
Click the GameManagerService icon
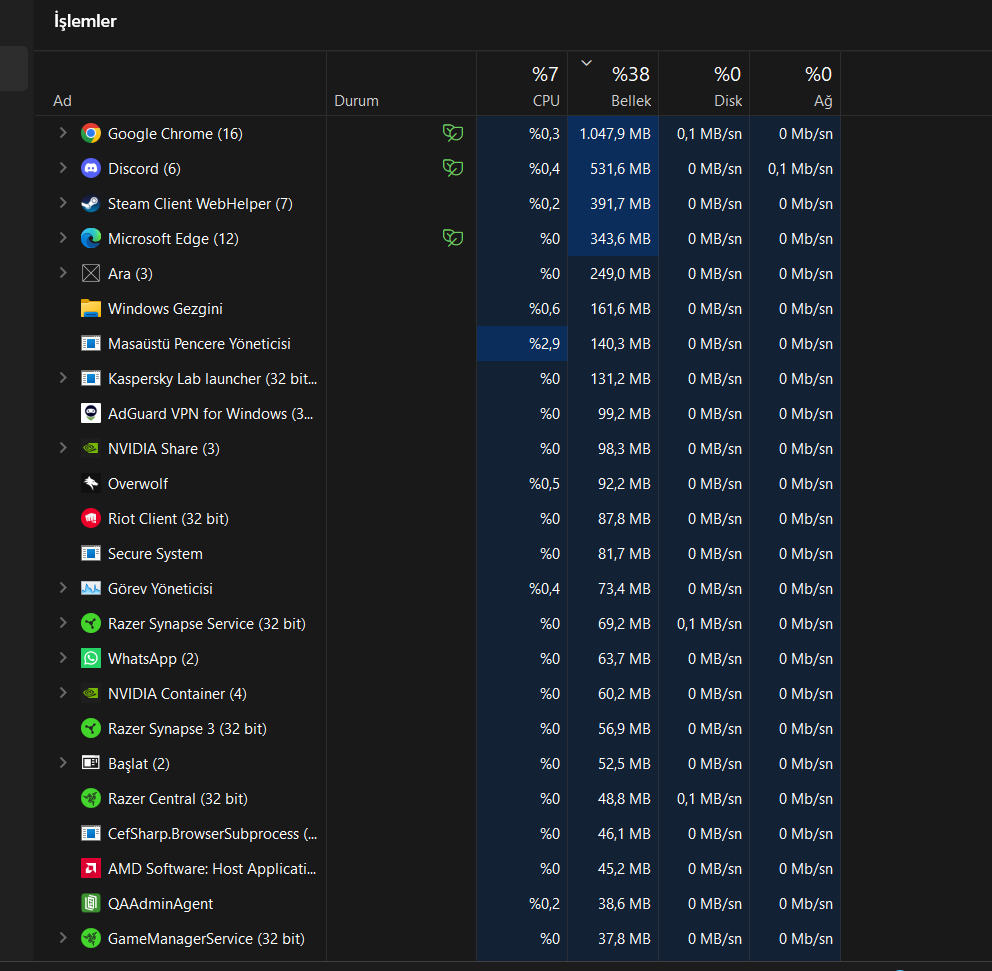click(91, 939)
